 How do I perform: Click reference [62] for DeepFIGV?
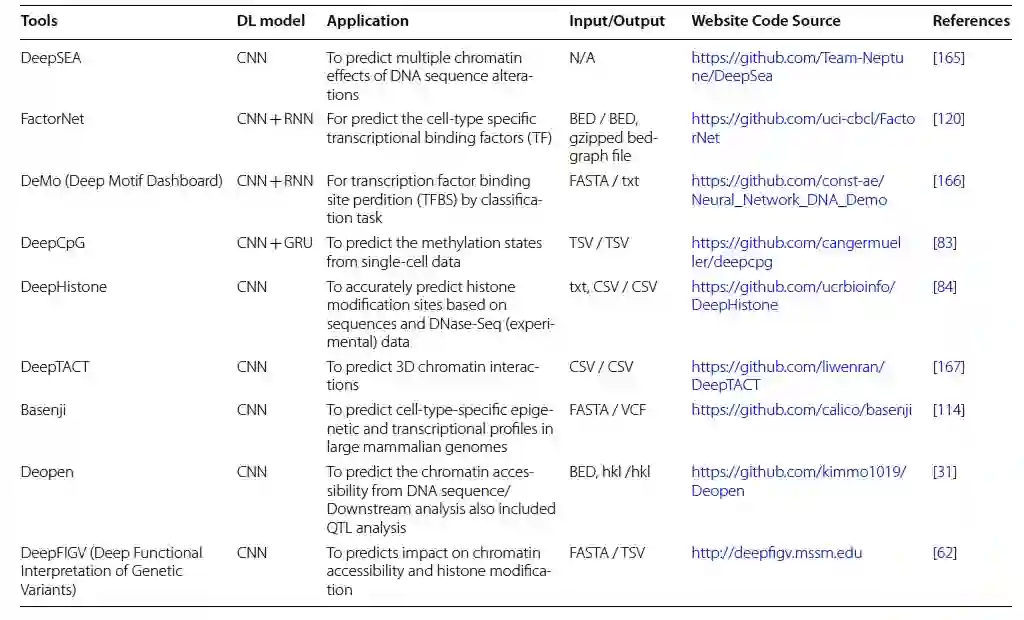(x=944, y=553)
